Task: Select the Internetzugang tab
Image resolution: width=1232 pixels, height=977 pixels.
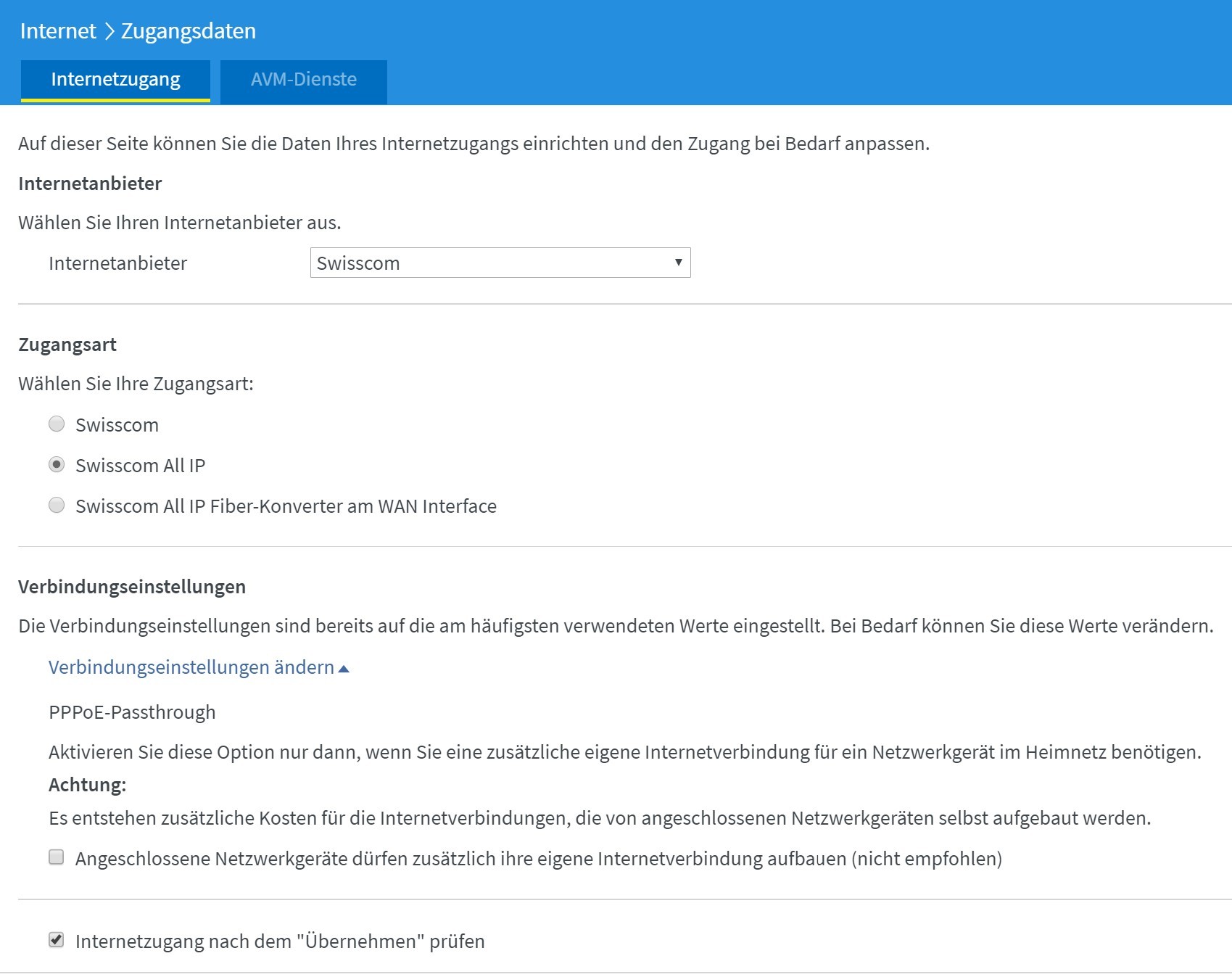Action: tap(115, 78)
